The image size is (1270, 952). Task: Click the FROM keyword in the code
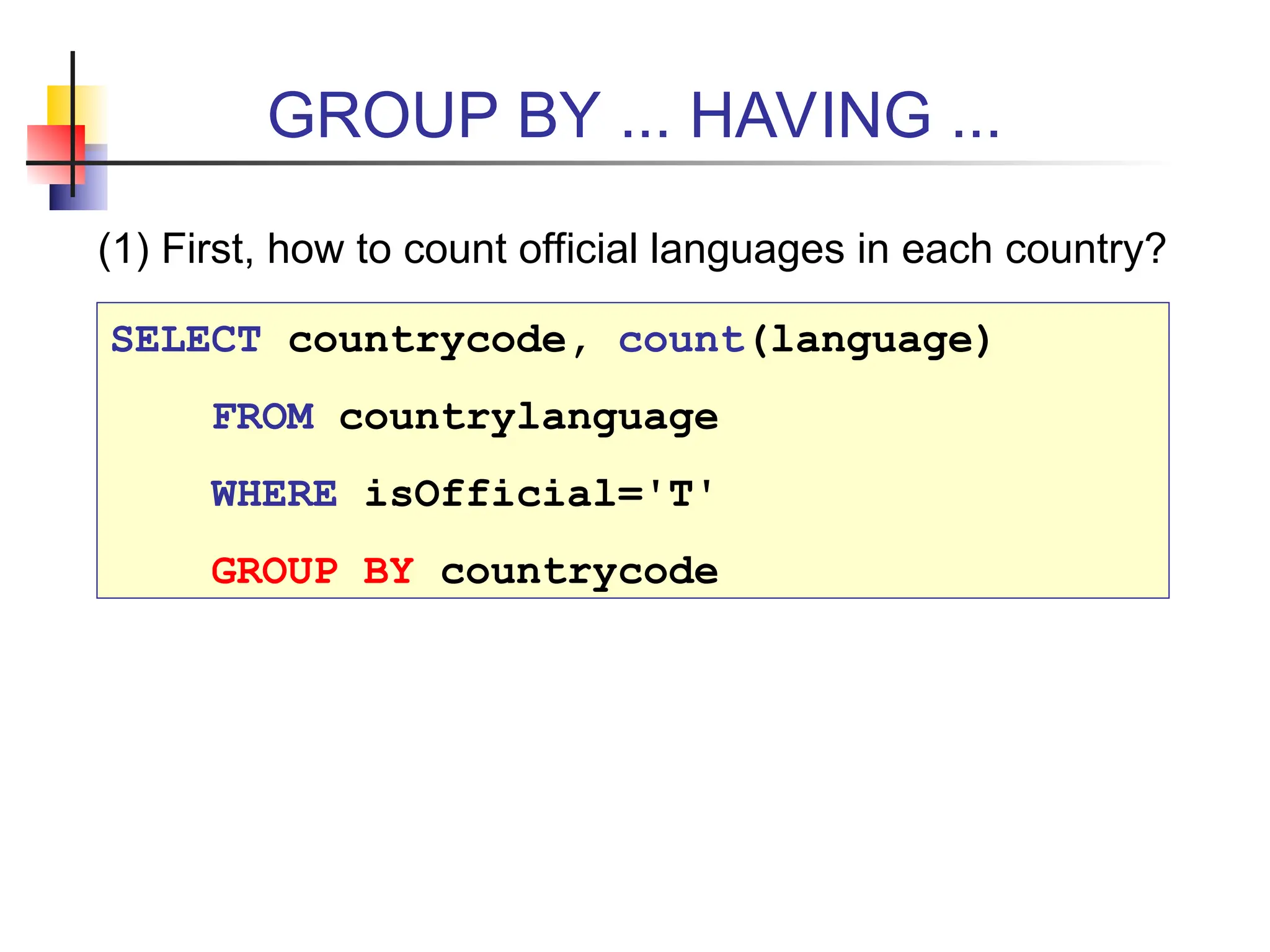(x=263, y=417)
